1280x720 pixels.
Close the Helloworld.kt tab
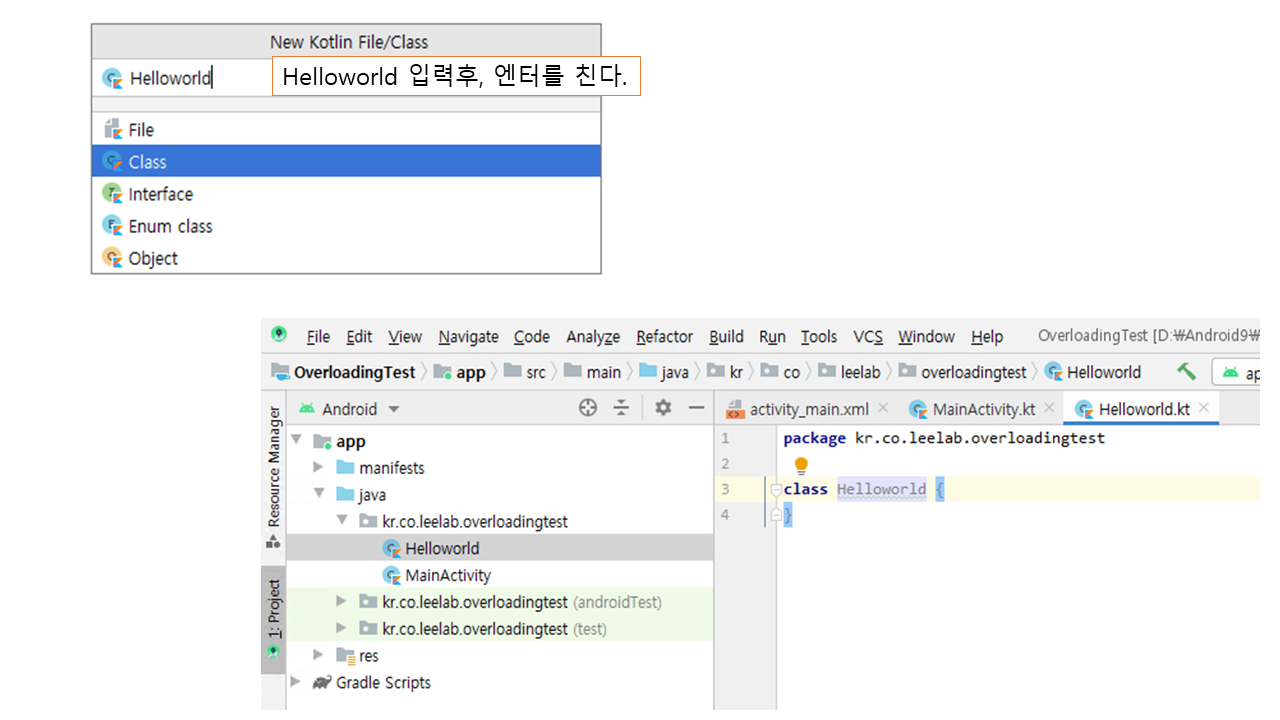1204,408
